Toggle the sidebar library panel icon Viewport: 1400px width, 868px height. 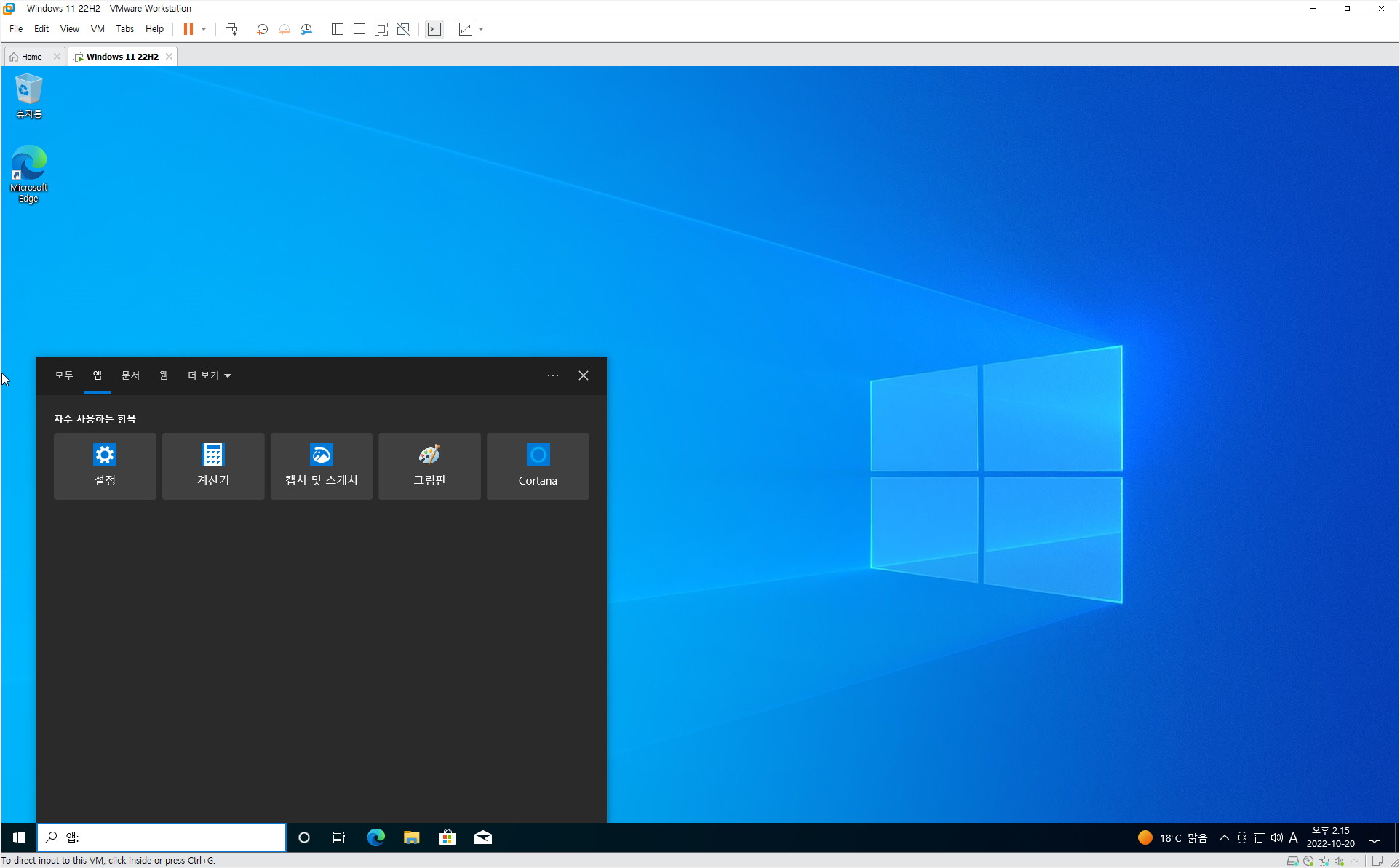coord(338,29)
